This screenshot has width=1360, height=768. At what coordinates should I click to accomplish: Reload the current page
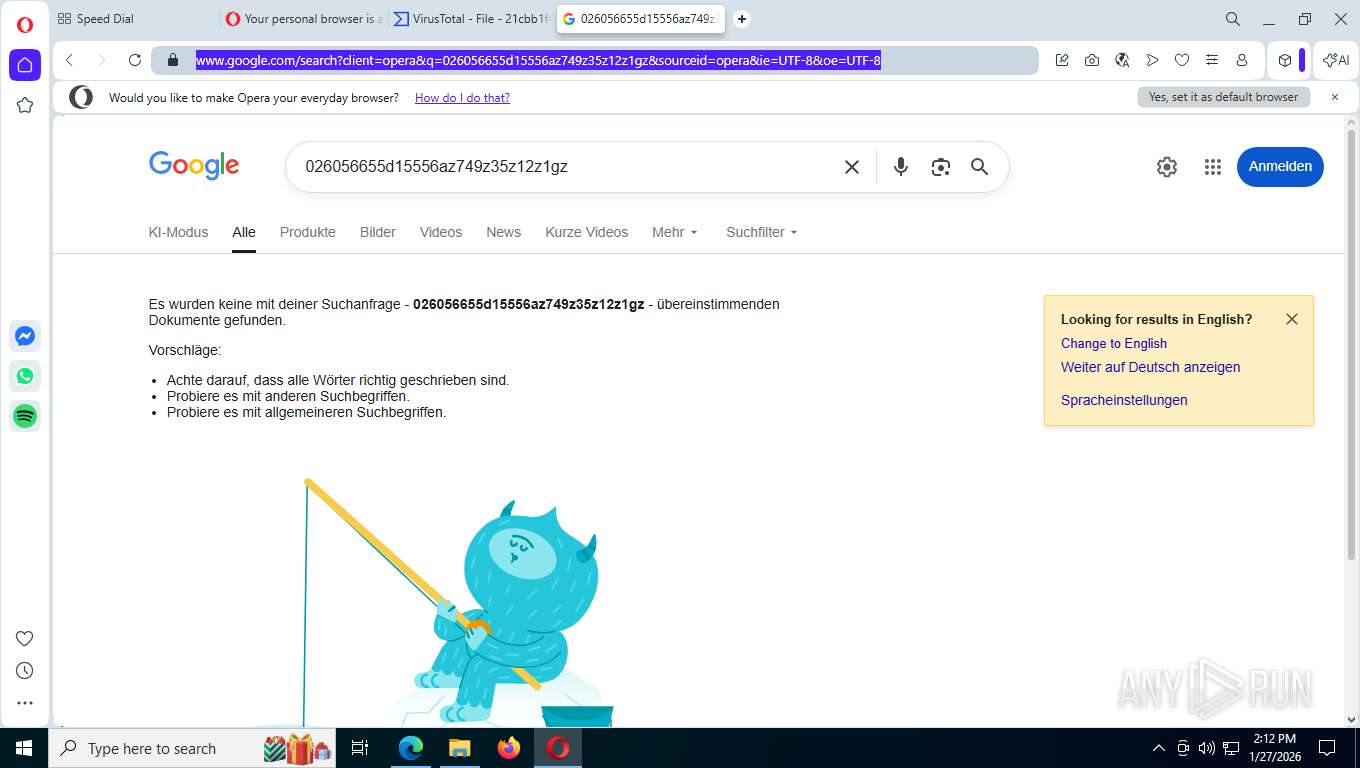pyautogui.click(x=135, y=60)
